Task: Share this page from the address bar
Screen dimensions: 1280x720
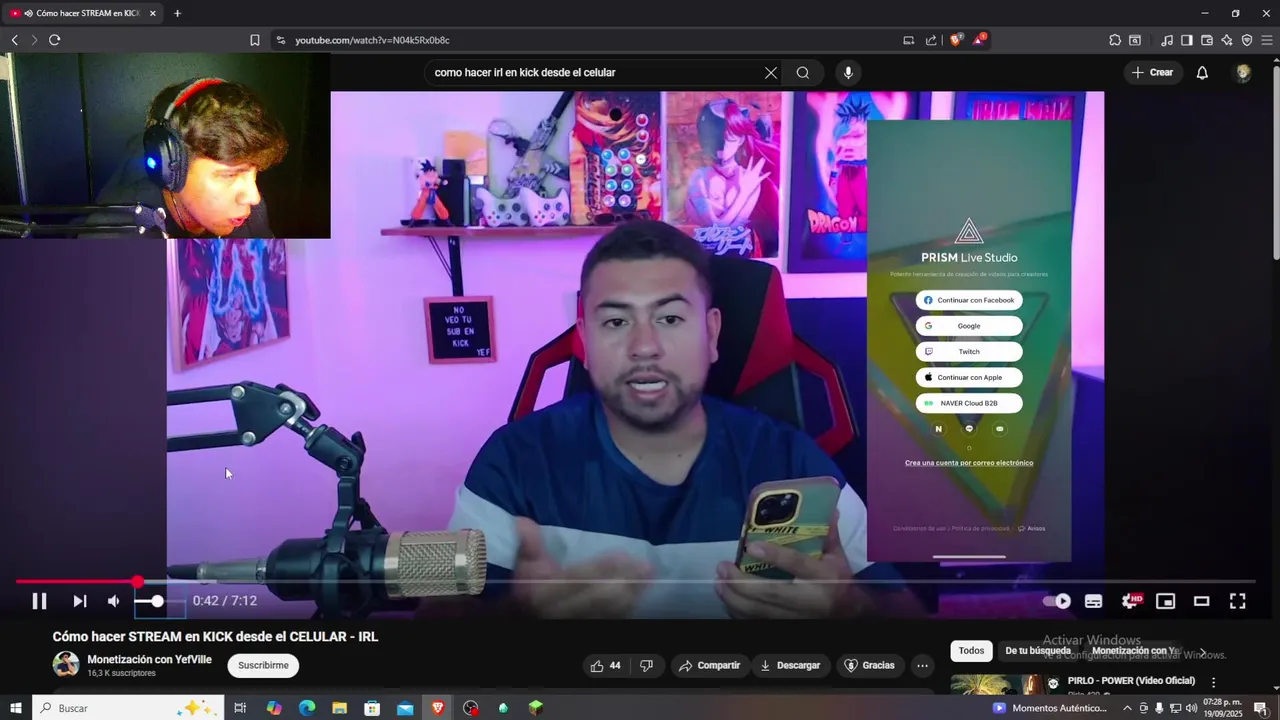Action: 931,40
